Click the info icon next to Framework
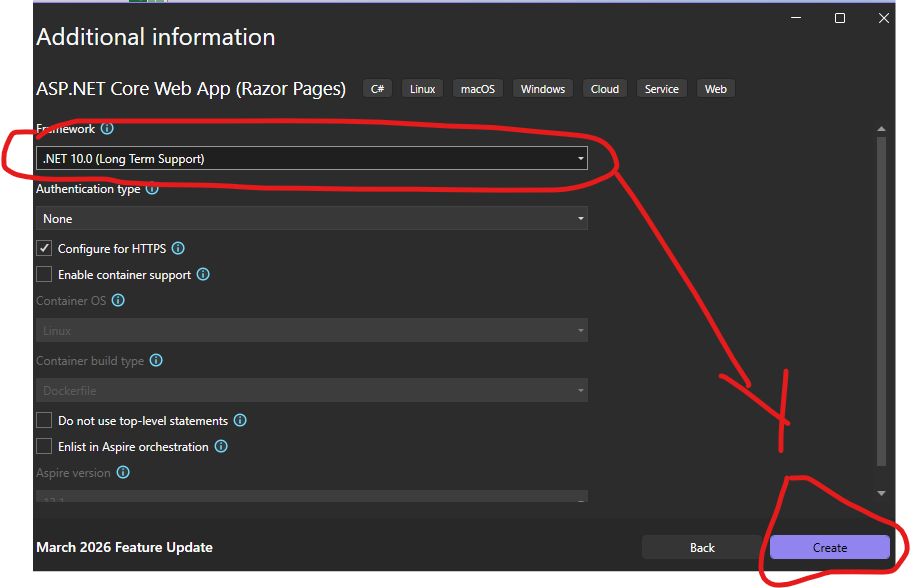This screenshot has width=911, height=588. click(x=107, y=129)
